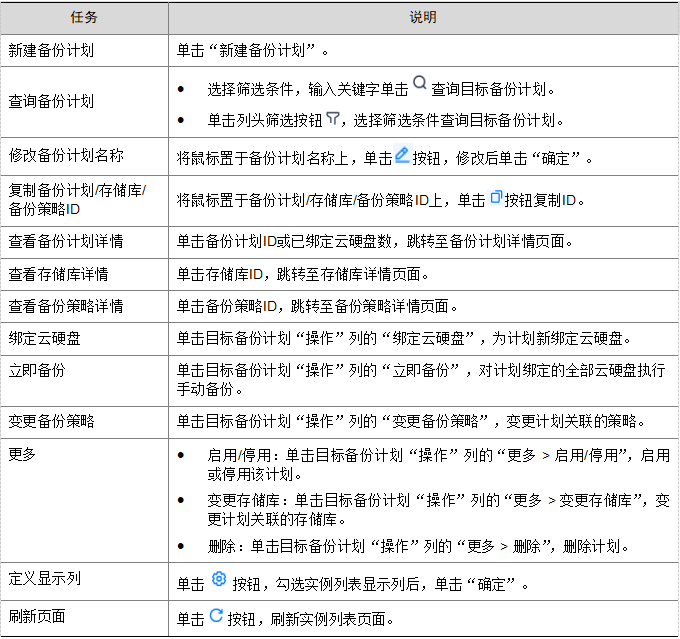Click the description '单击“新建备份计划”。'
680x639 pixels.
[x=253, y=51]
